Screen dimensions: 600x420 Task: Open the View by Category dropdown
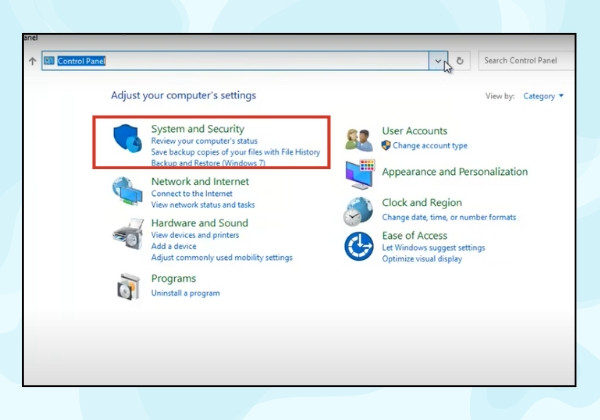coord(543,96)
